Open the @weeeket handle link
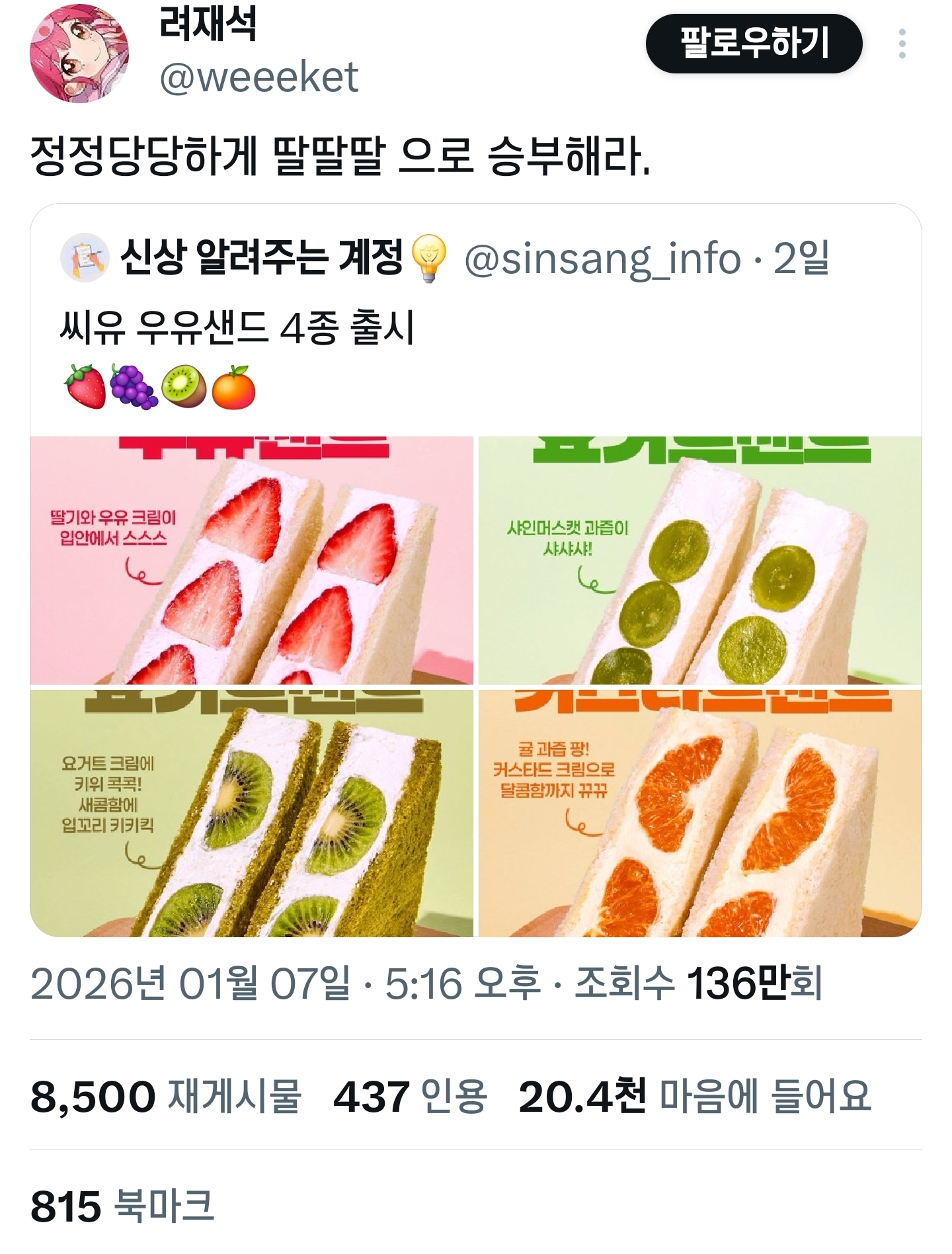The image size is (952, 1254). pos(258,77)
